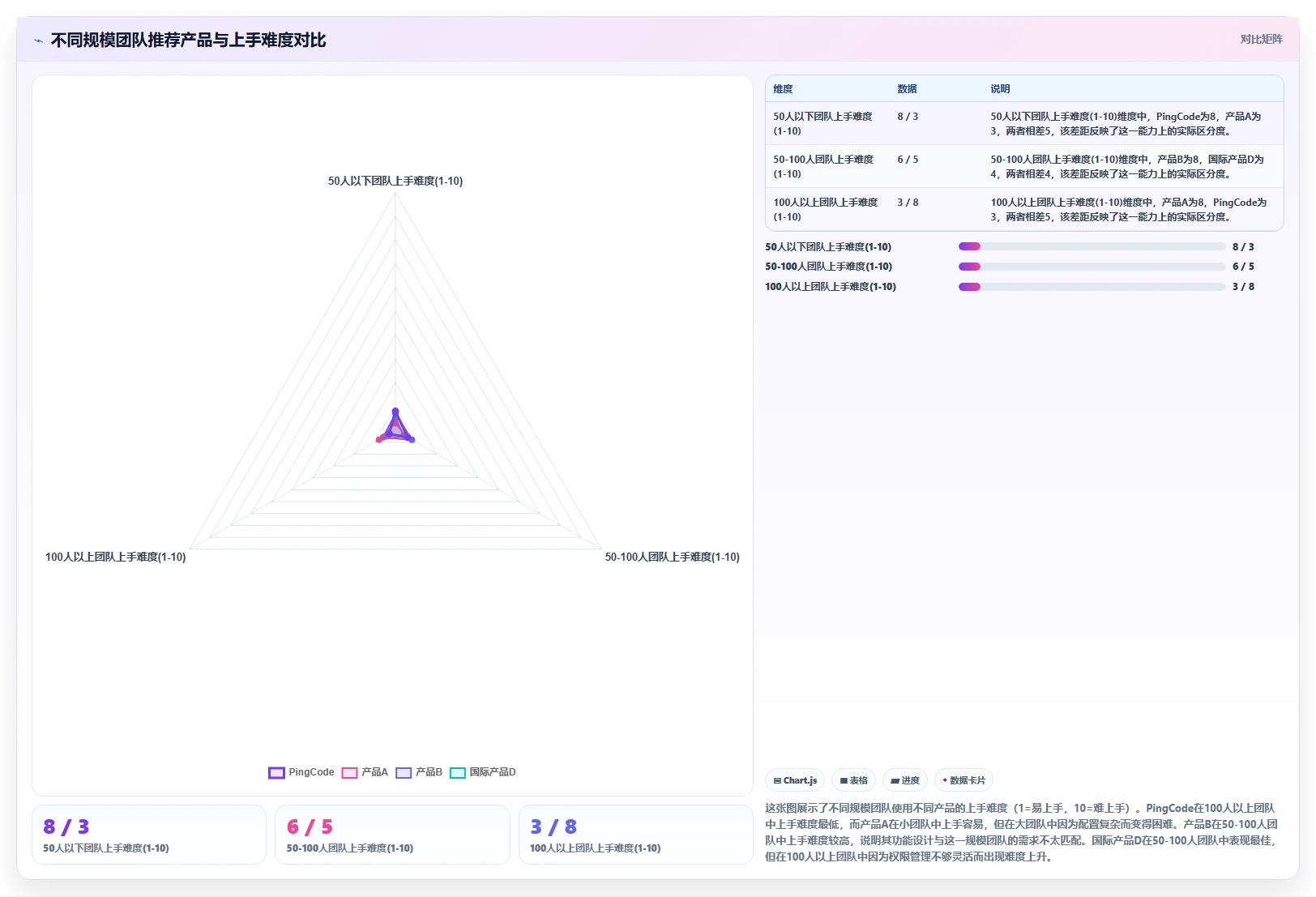The height and width of the screenshot is (897, 1316).
Task: Select the 进度 tag chip
Action: coord(904,780)
